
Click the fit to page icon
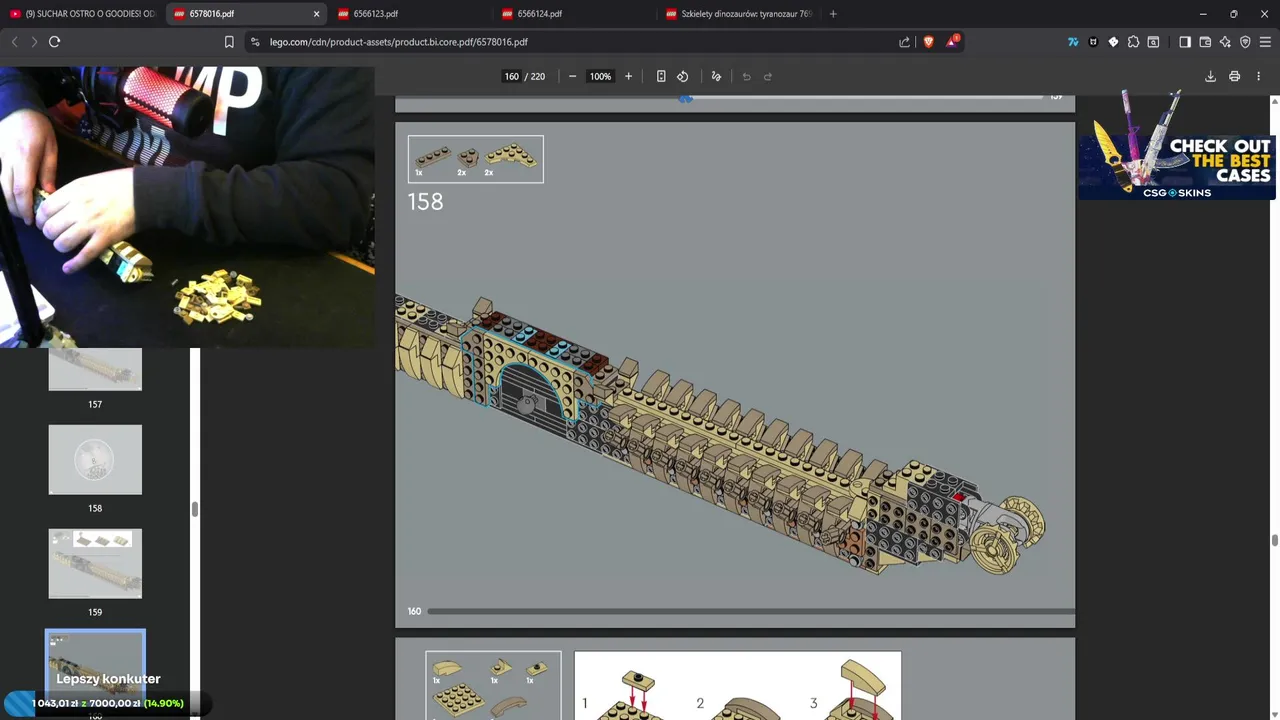point(661,76)
